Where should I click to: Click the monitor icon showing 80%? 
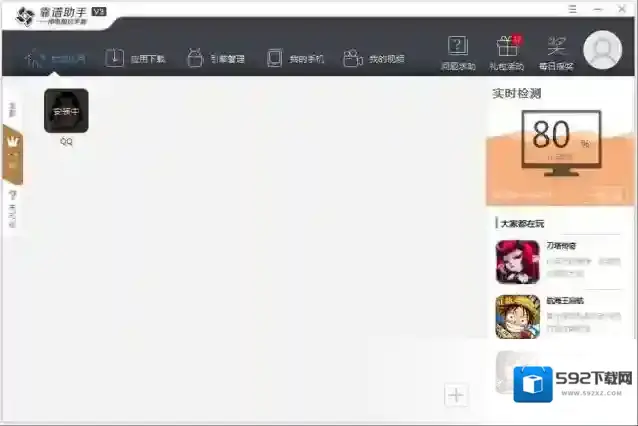pos(560,142)
